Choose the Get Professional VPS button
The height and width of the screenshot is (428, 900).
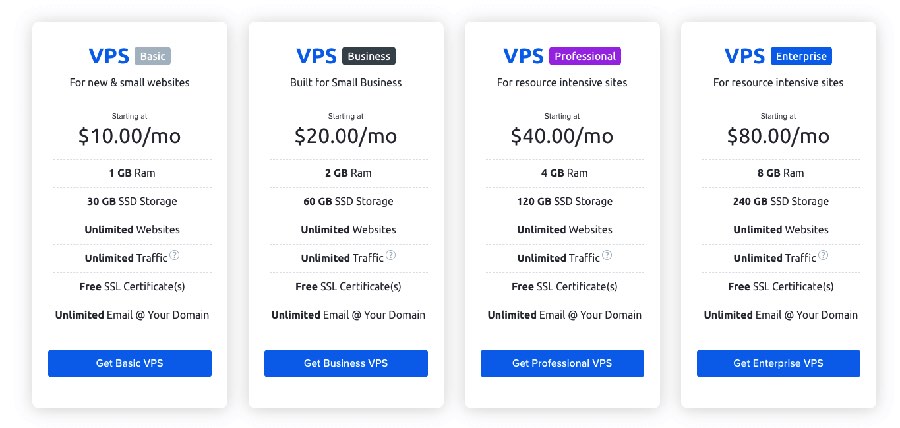click(x=562, y=363)
